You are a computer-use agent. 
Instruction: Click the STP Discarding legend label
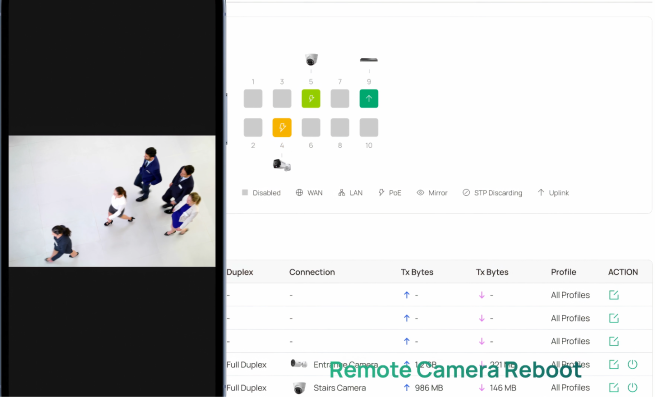pyautogui.click(x=498, y=192)
